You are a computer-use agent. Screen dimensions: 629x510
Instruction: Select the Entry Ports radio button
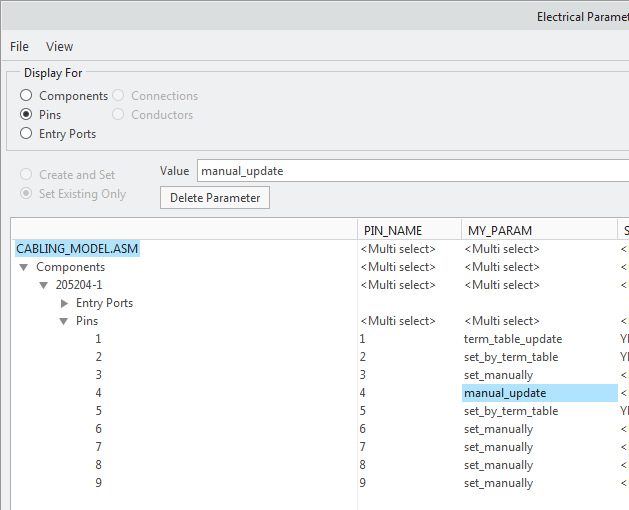tap(27, 133)
